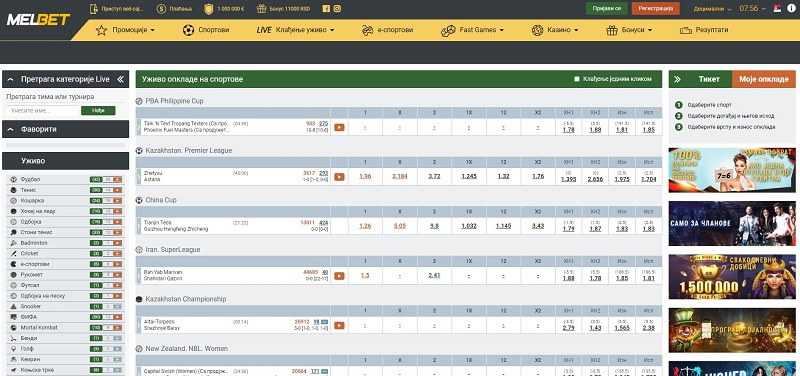This screenshot has height=376, width=800.
Task: Open the Iran. SuperLeague link
Action: [x=173, y=249]
